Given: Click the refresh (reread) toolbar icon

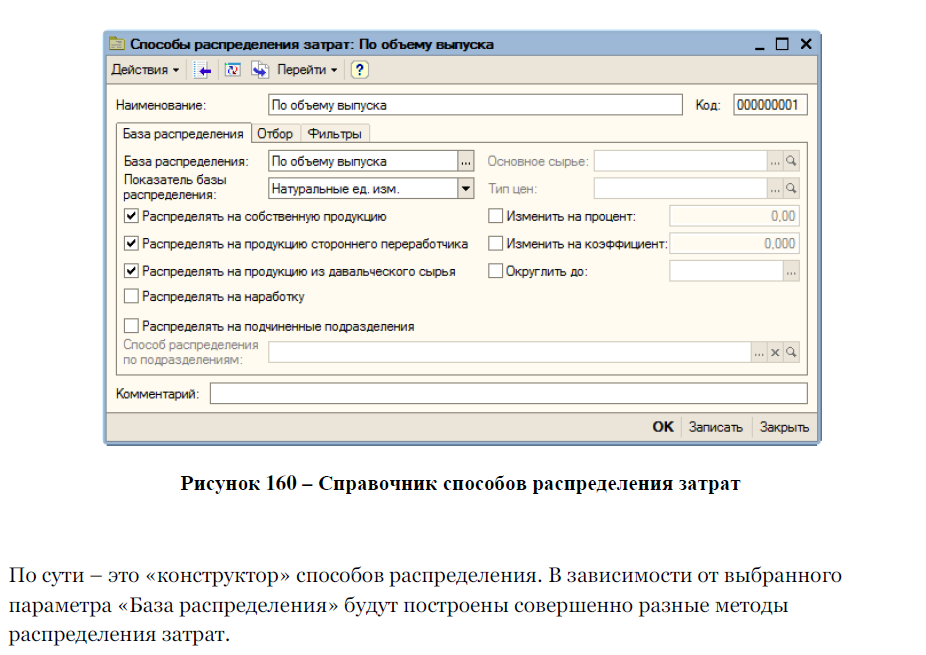Looking at the screenshot, I should click(x=233, y=70).
